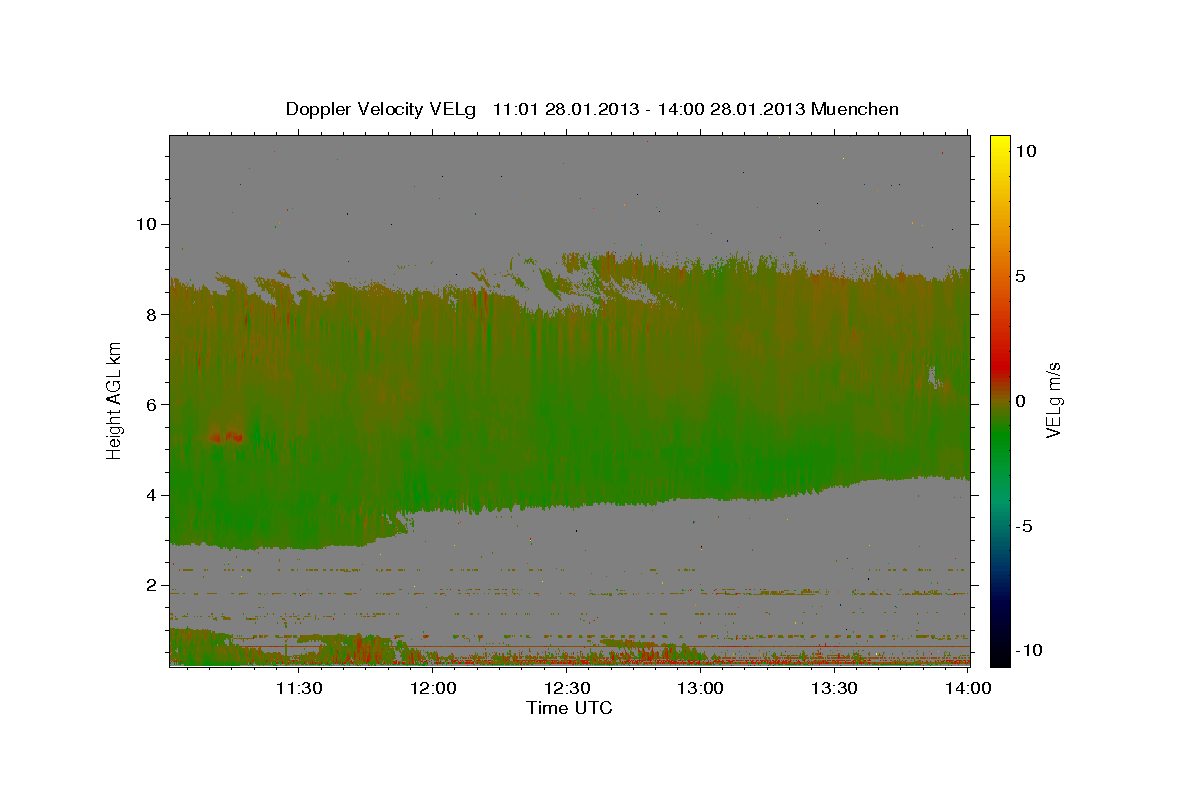Click the 'Time UTC' axis label
The width and height of the screenshot is (1200, 800).
click(569, 708)
